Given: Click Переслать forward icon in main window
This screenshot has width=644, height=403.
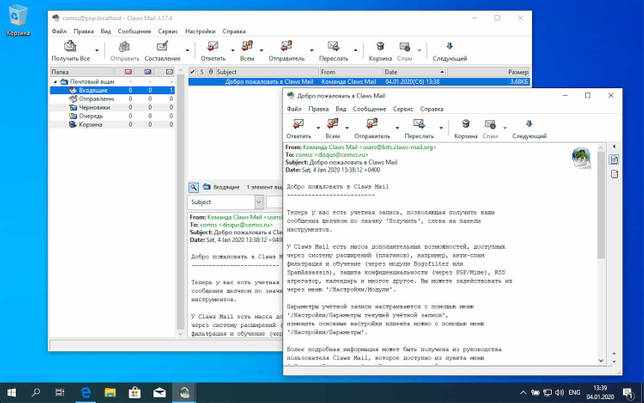Looking at the screenshot, I should click(333, 46).
